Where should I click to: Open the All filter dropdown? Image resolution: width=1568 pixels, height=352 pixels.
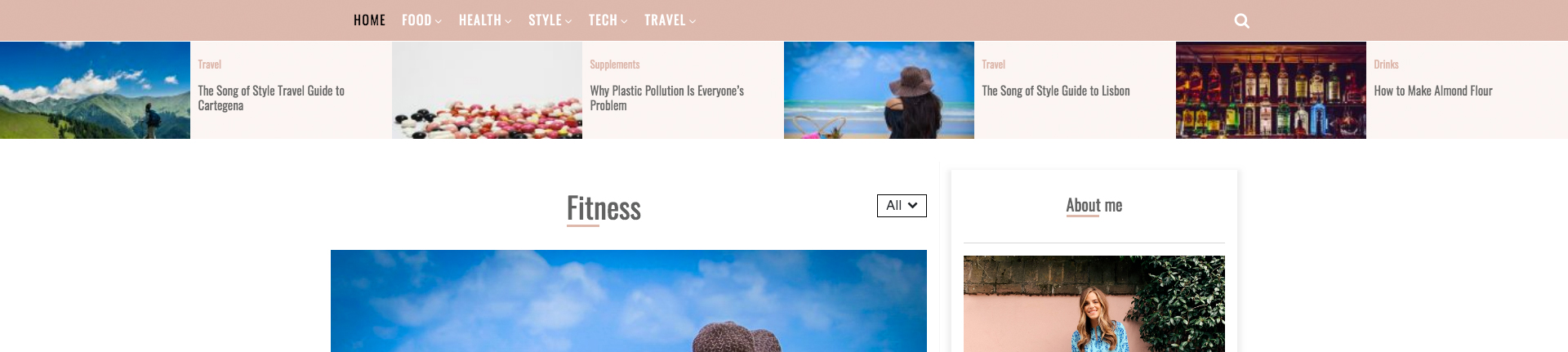[x=902, y=206]
